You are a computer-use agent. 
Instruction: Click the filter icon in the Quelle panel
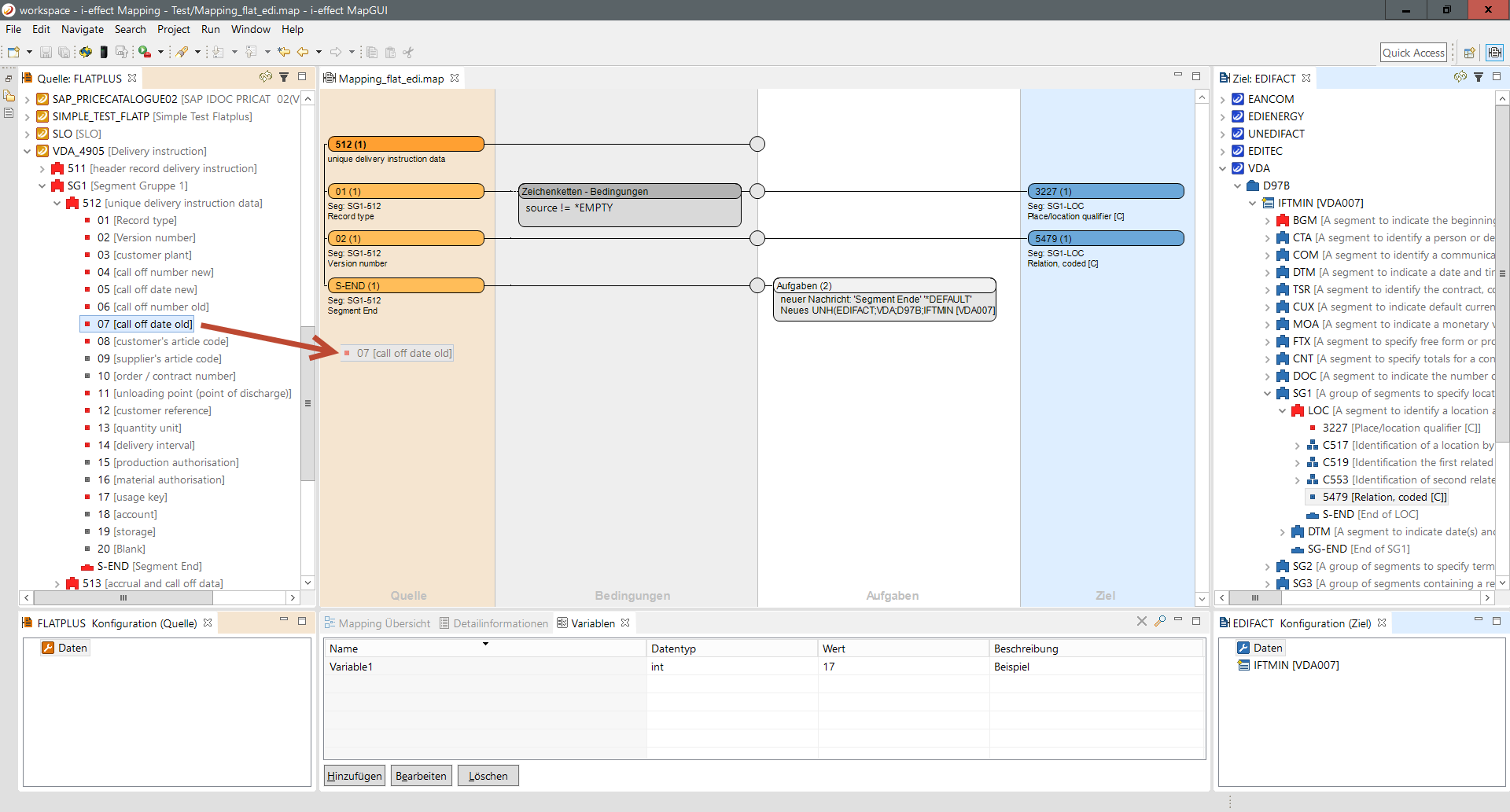284,77
